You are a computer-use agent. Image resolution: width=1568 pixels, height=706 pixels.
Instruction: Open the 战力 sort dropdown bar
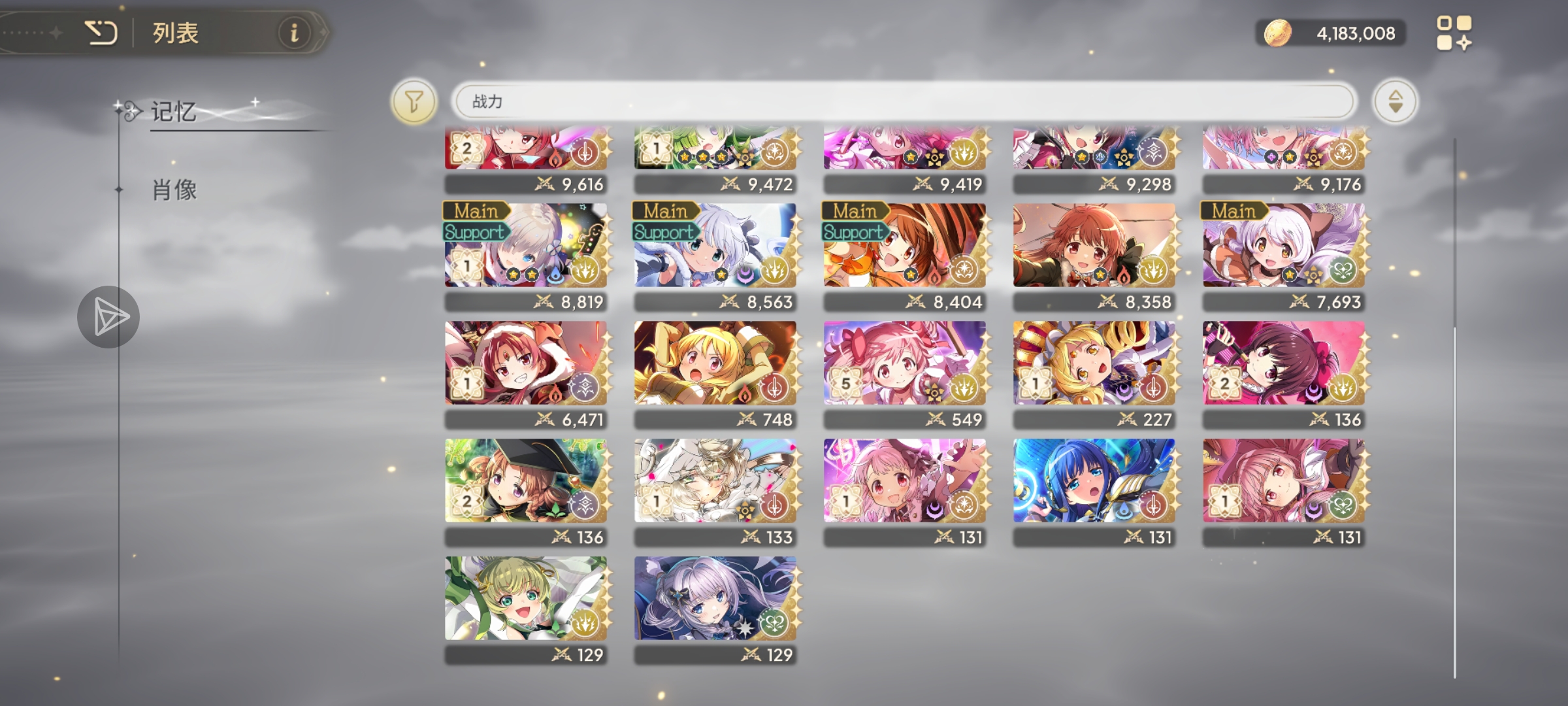(x=904, y=101)
